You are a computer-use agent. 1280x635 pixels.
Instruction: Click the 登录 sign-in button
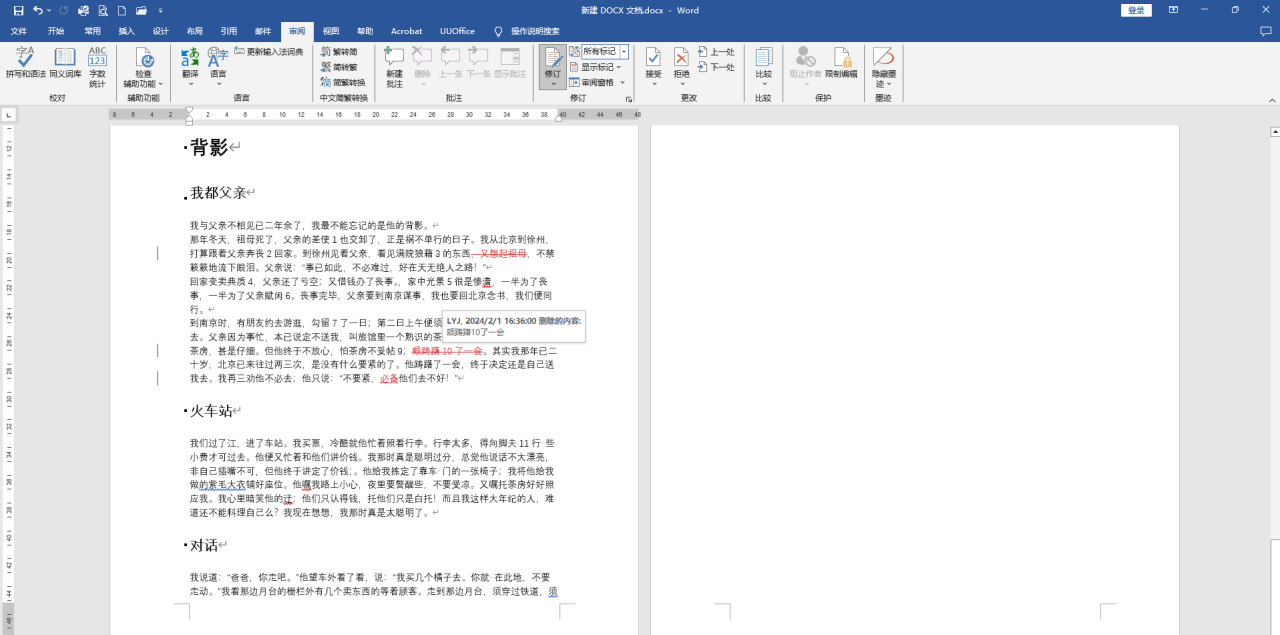[1136, 10]
